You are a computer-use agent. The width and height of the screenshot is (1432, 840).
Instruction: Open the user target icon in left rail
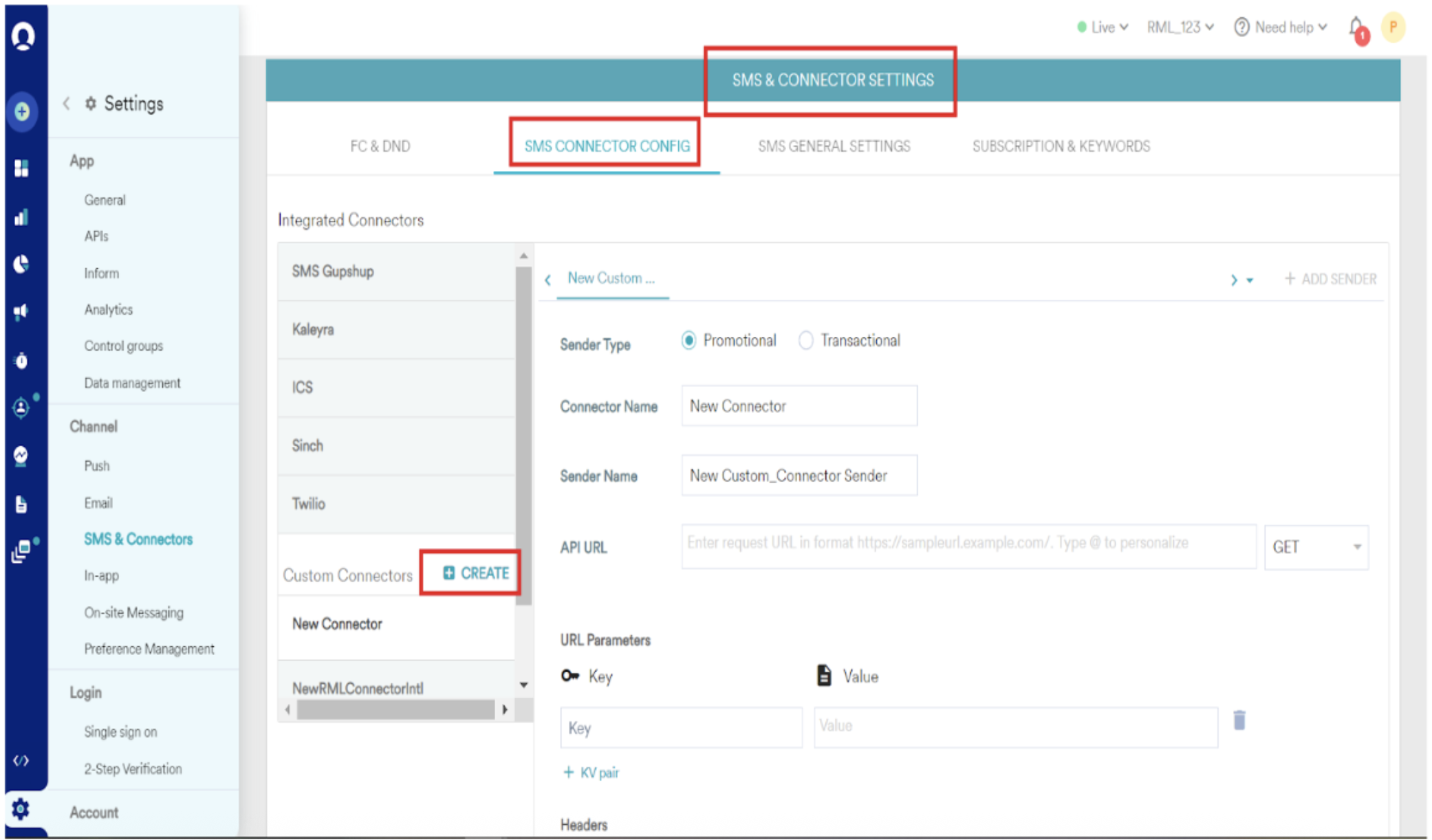21,408
